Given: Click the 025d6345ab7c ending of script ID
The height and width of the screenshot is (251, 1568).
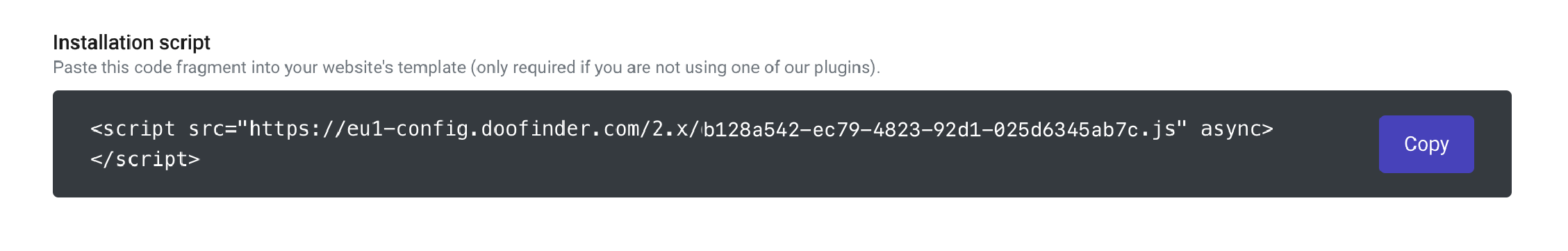Looking at the screenshot, I should (1066, 129).
